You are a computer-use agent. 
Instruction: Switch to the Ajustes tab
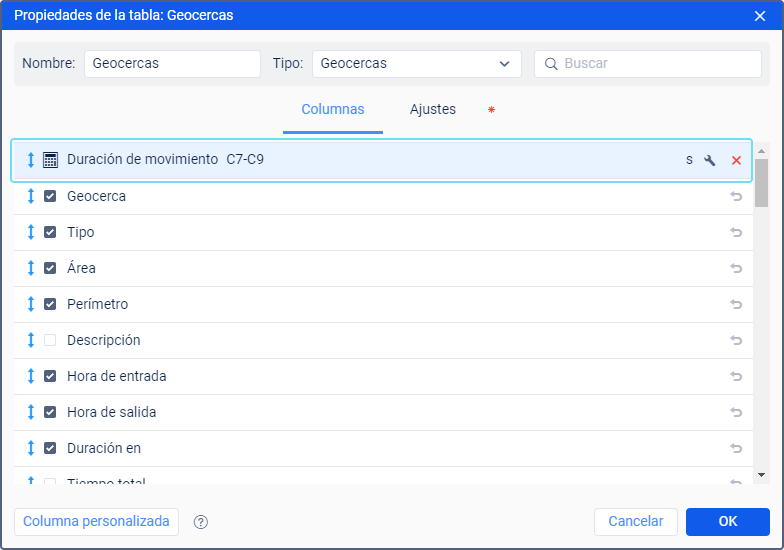tap(432, 110)
